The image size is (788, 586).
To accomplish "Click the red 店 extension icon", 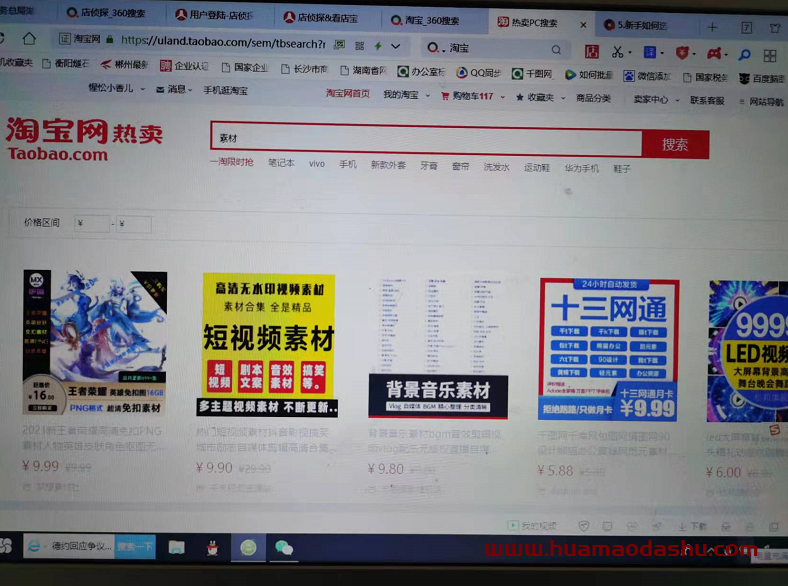I will point(592,51).
